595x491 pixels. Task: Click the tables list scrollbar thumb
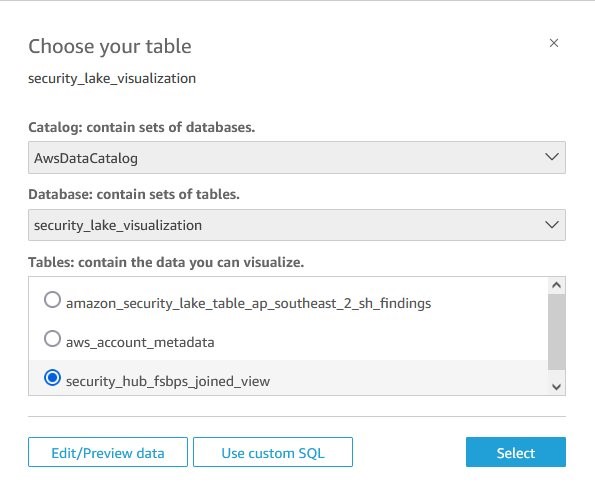[x=557, y=332]
